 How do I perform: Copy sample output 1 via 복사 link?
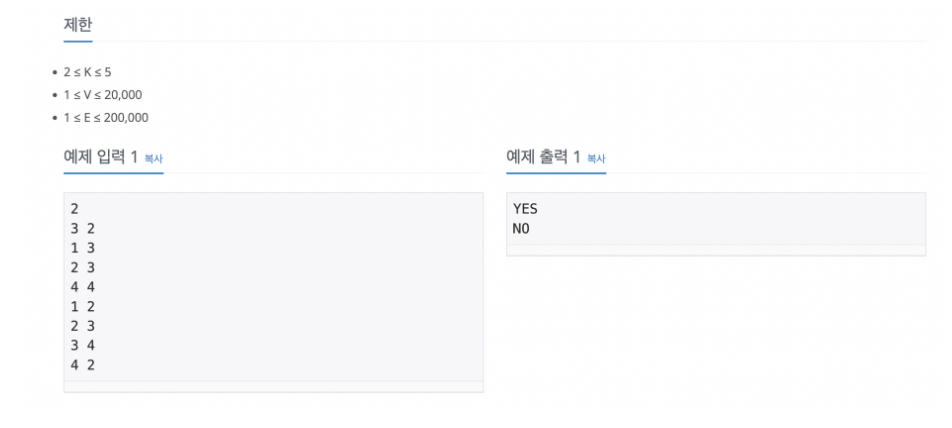(596, 159)
